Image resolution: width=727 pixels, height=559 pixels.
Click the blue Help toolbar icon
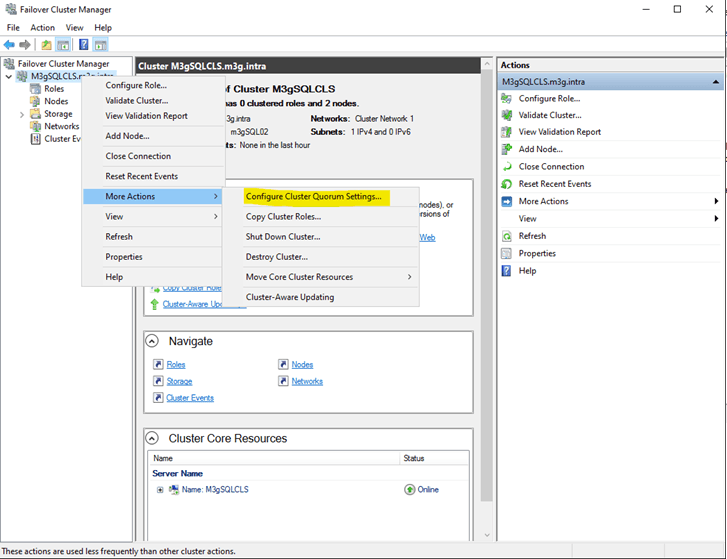pos(83,45)
